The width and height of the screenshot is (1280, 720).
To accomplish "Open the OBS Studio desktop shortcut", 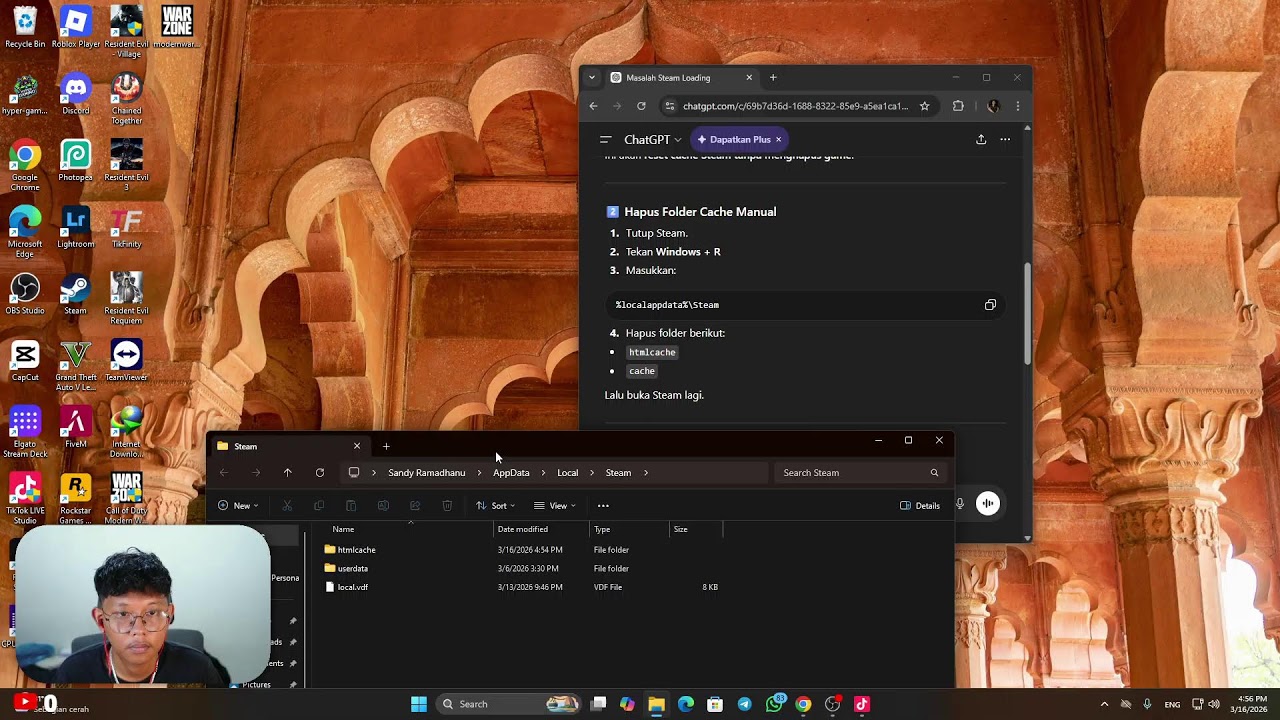I will coord(25,294).
